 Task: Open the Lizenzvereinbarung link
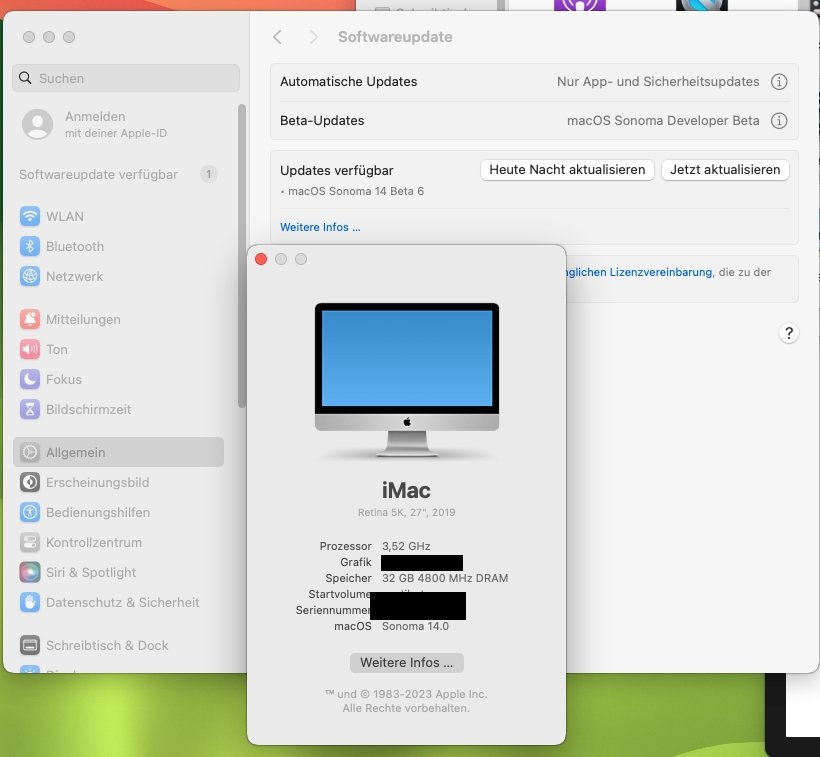[x=639, y=272]
